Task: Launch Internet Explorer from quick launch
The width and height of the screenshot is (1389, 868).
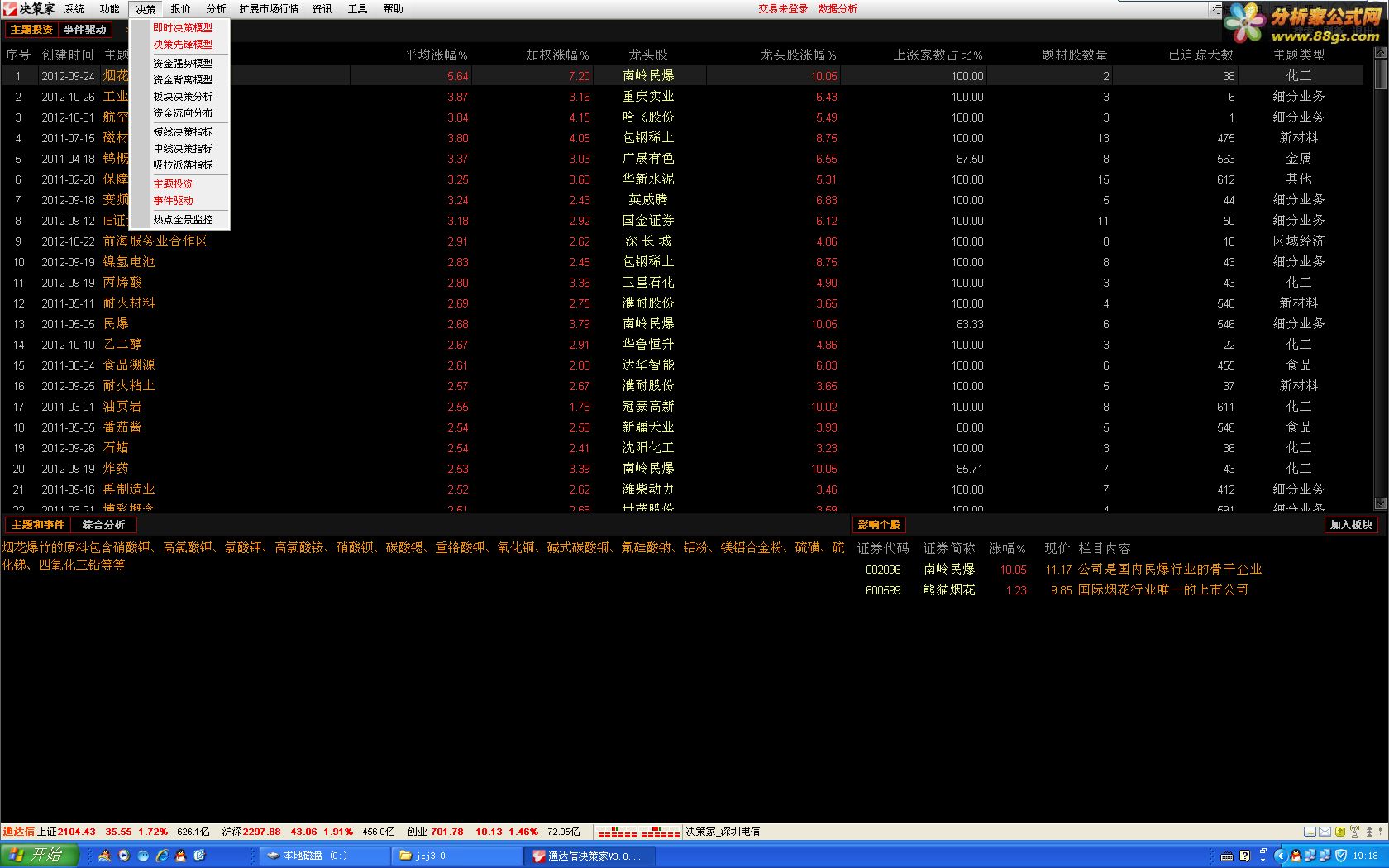Action: 162,856
